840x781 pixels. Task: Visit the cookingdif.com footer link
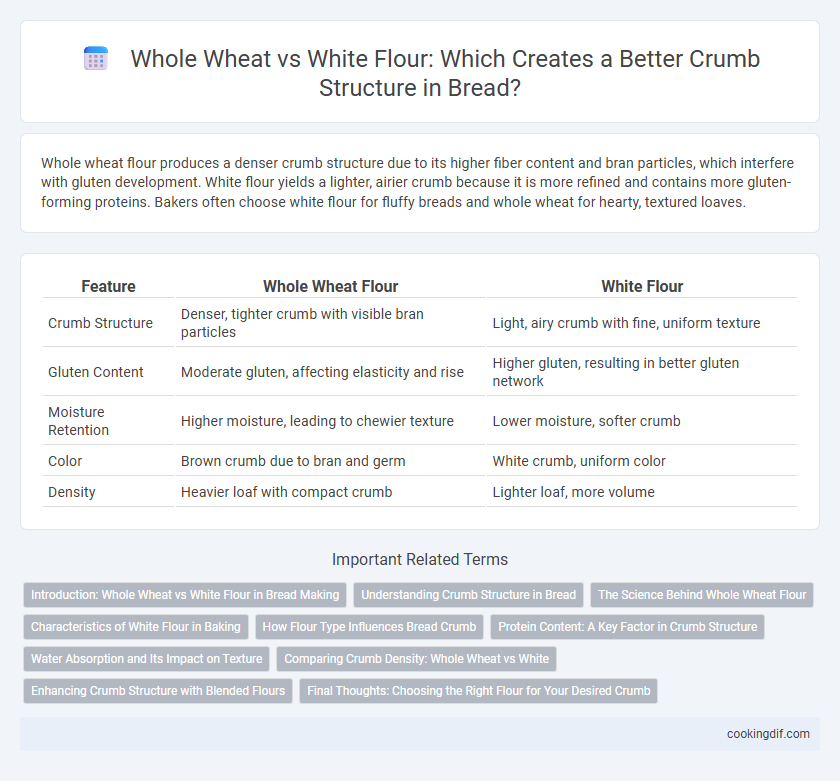[x=768, y=734]
